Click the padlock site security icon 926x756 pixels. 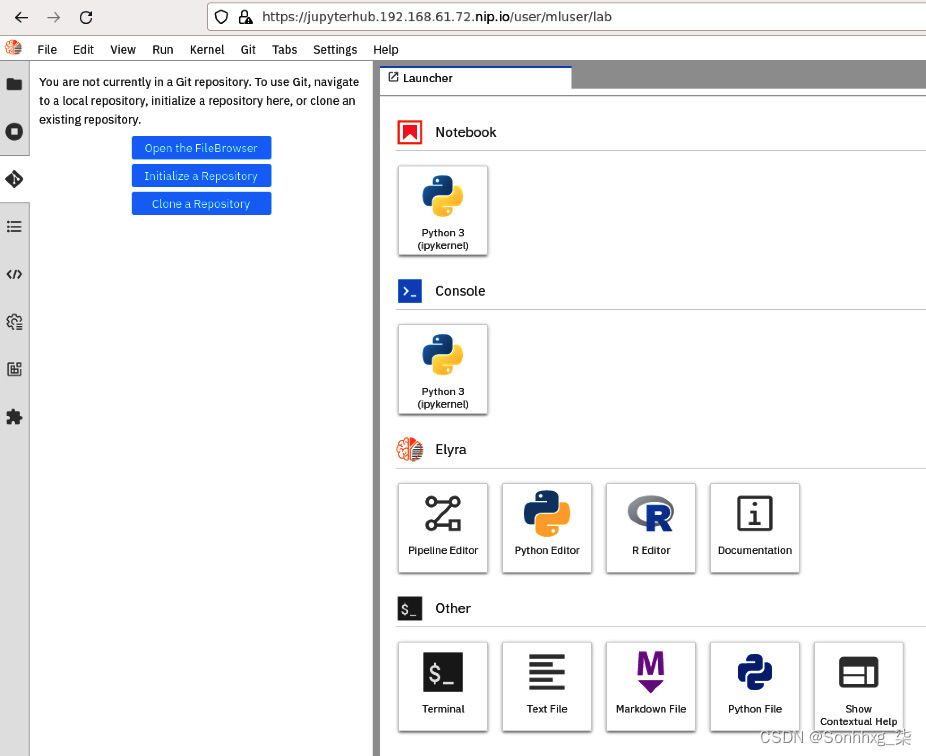(245, 17)
